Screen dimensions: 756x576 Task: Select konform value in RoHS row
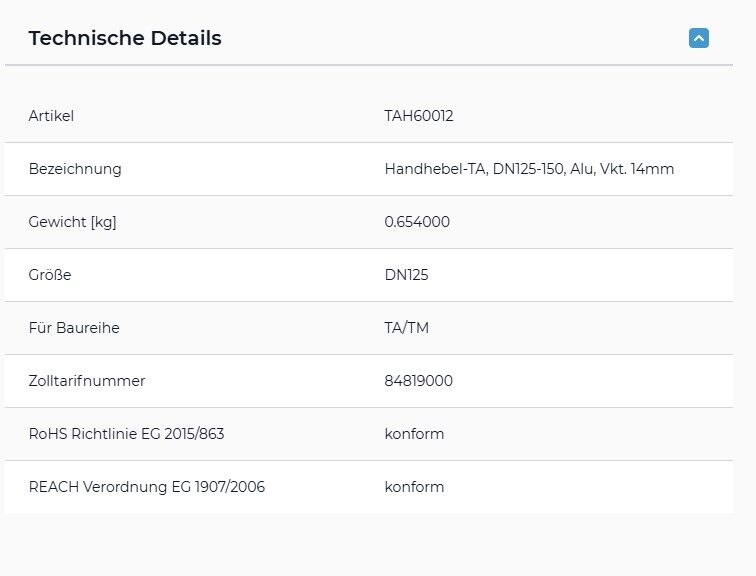[414, 434]
